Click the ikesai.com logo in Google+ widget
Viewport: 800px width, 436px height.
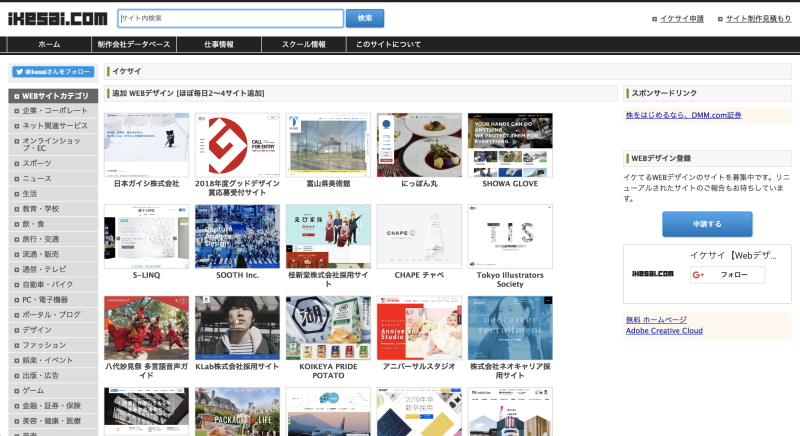point(653,274)
